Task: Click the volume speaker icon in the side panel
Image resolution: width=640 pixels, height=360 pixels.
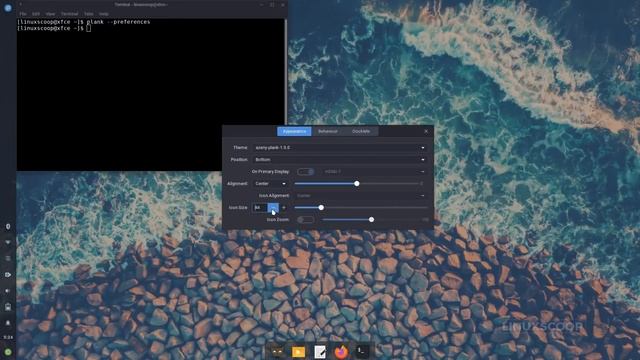Action: click(x=8, y=291)
